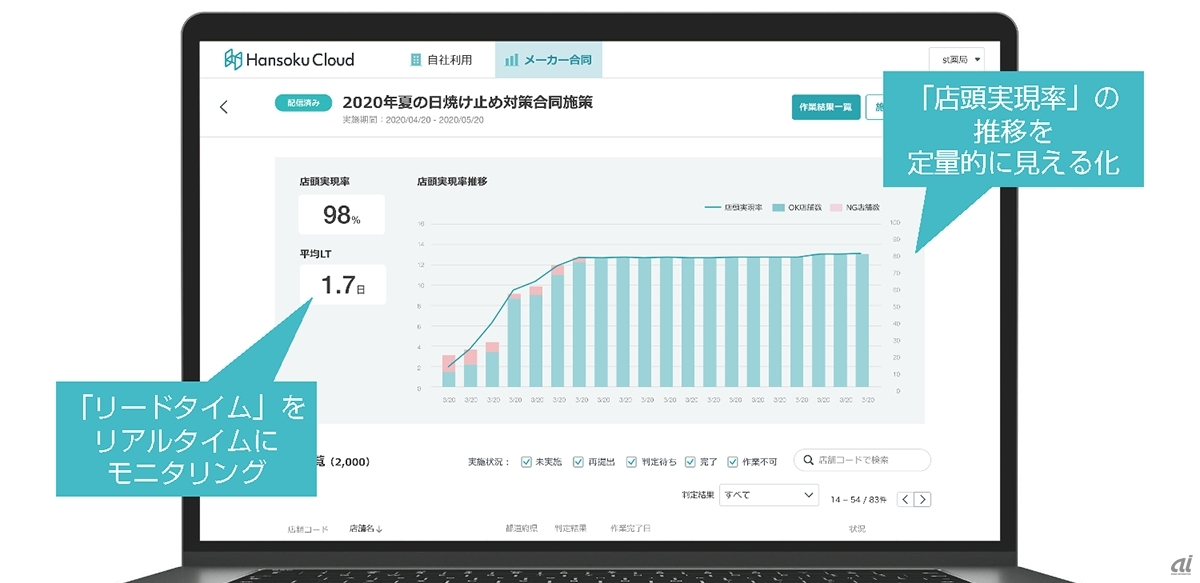The height and width of the screenshot is (583, 1200).
Task: Click the NG店舗数 legend swatch
Action: (836, 207)
